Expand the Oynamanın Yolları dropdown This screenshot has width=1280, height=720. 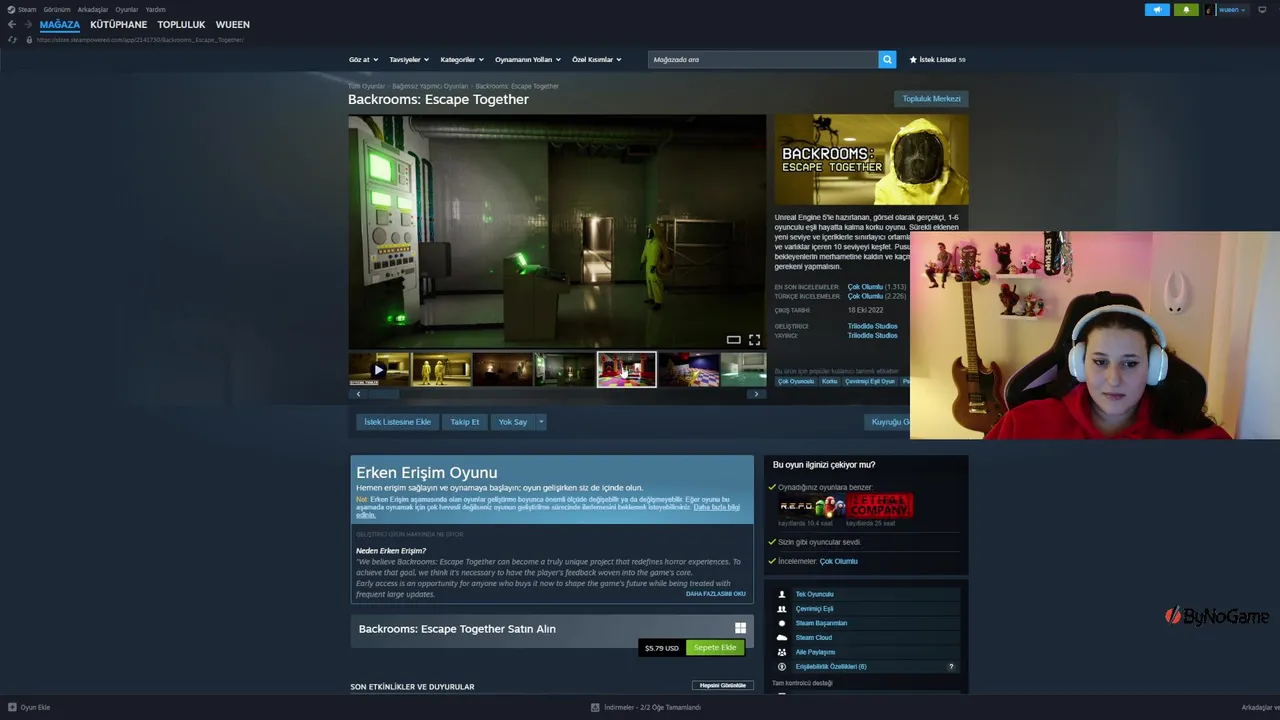pyautogui.click(x=528, y=59)
